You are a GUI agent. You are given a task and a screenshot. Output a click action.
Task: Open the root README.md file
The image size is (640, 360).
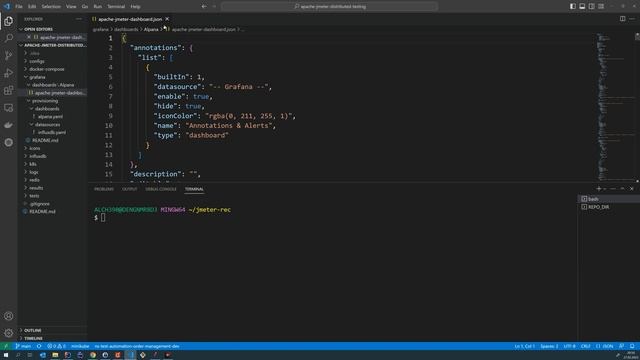42,211
